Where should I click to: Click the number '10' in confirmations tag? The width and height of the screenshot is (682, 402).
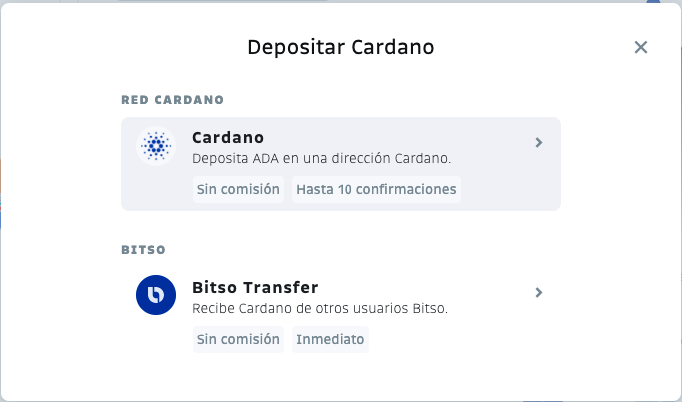(x=344, y=189)
